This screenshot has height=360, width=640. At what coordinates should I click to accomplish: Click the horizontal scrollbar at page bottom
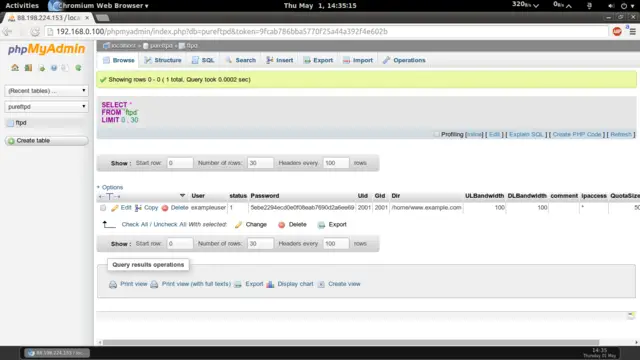[x=350, y=342]
